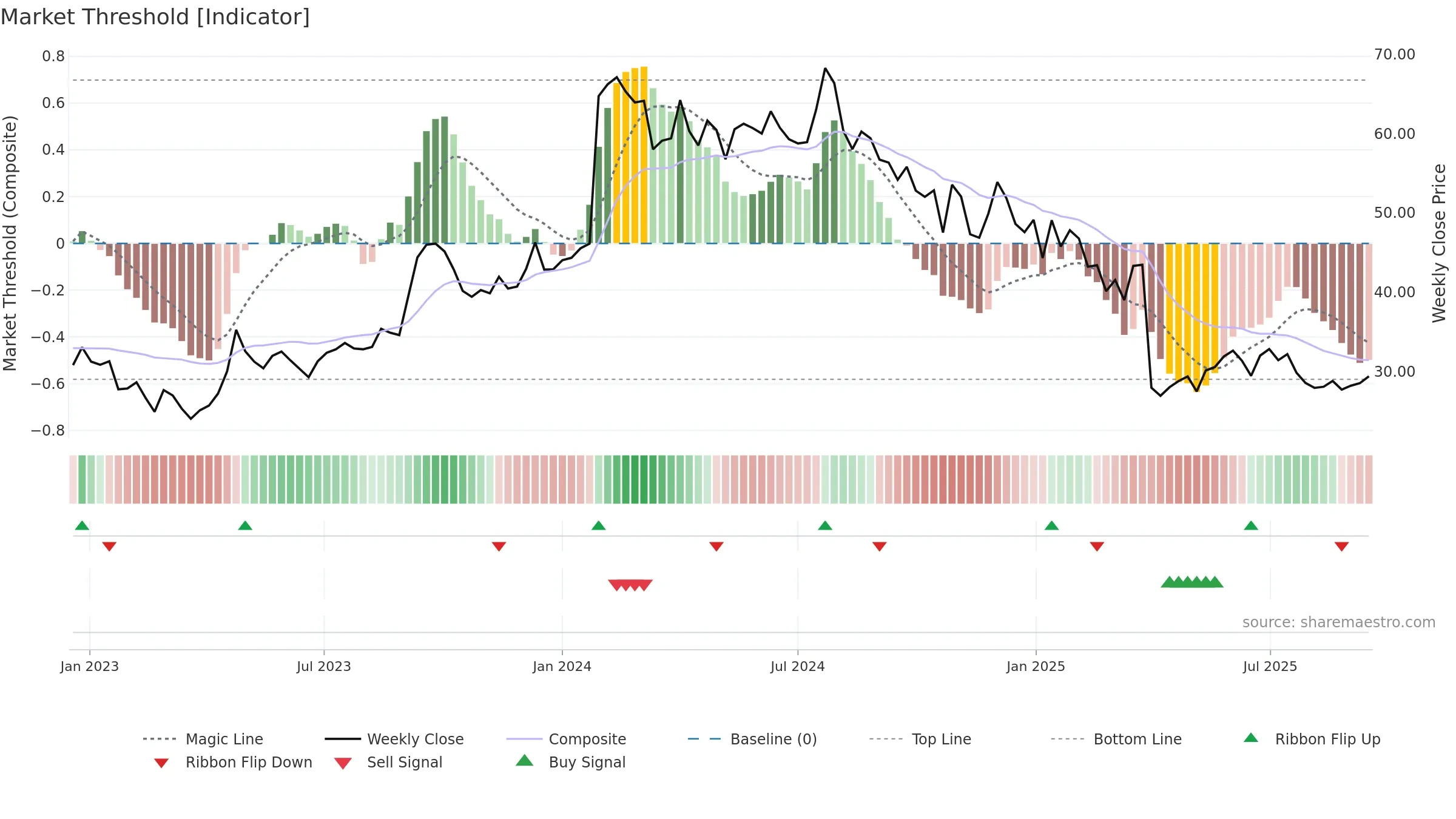Toggle the Ribbon Flip Down legend entry
Image resolution: width=1456 pixels, height=819 pixels.
[232, 762]
